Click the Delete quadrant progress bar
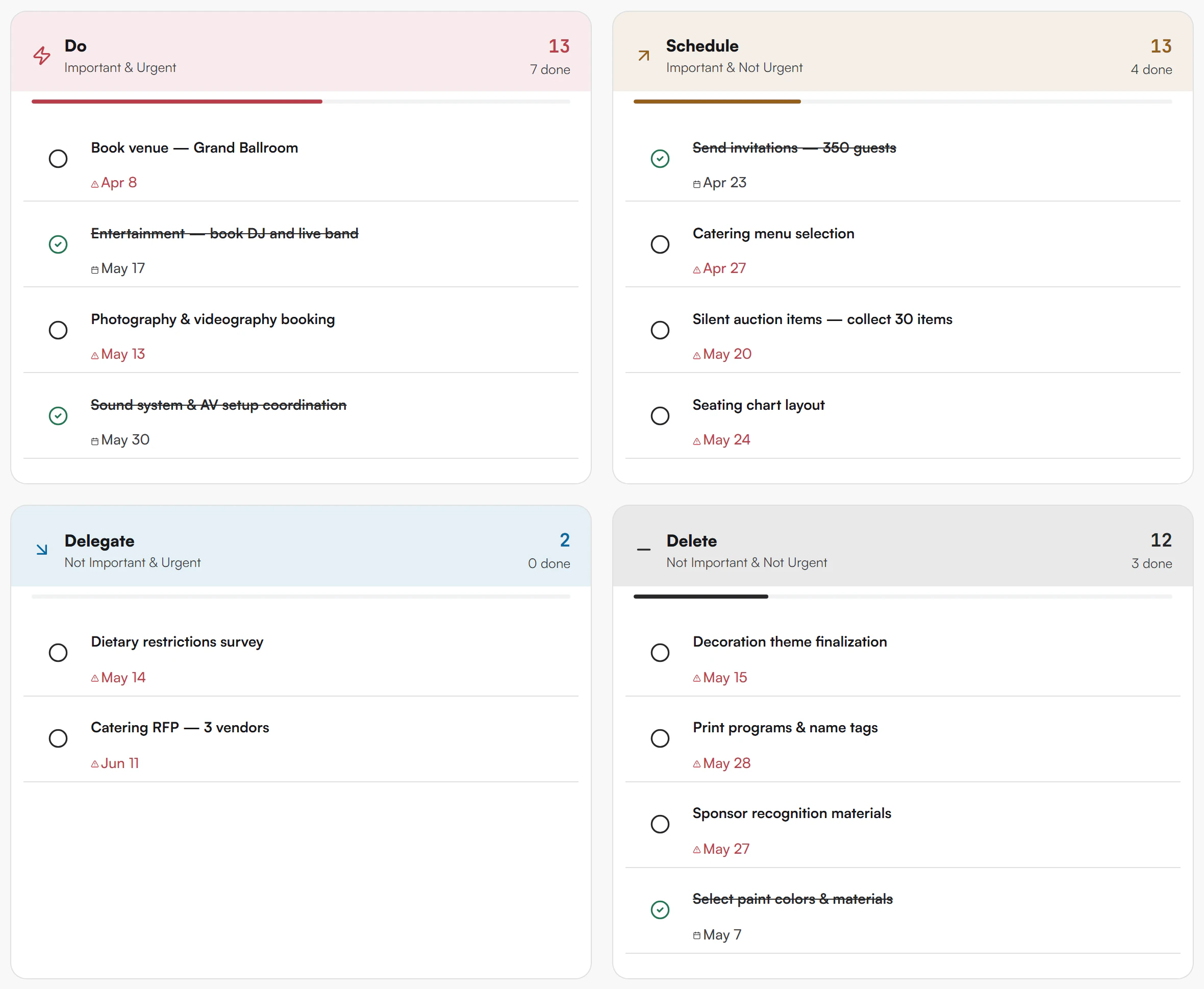This screenshot has height=989, width=1204. 902,597
